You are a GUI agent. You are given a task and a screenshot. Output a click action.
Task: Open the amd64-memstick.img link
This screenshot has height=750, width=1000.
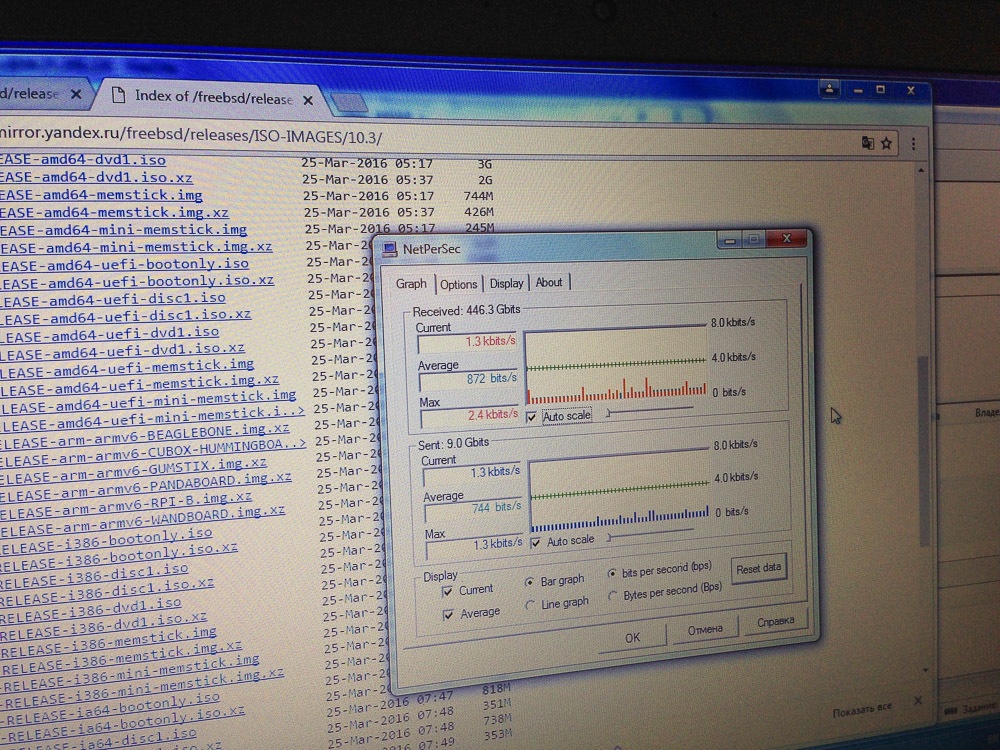(x=101, y=195)
